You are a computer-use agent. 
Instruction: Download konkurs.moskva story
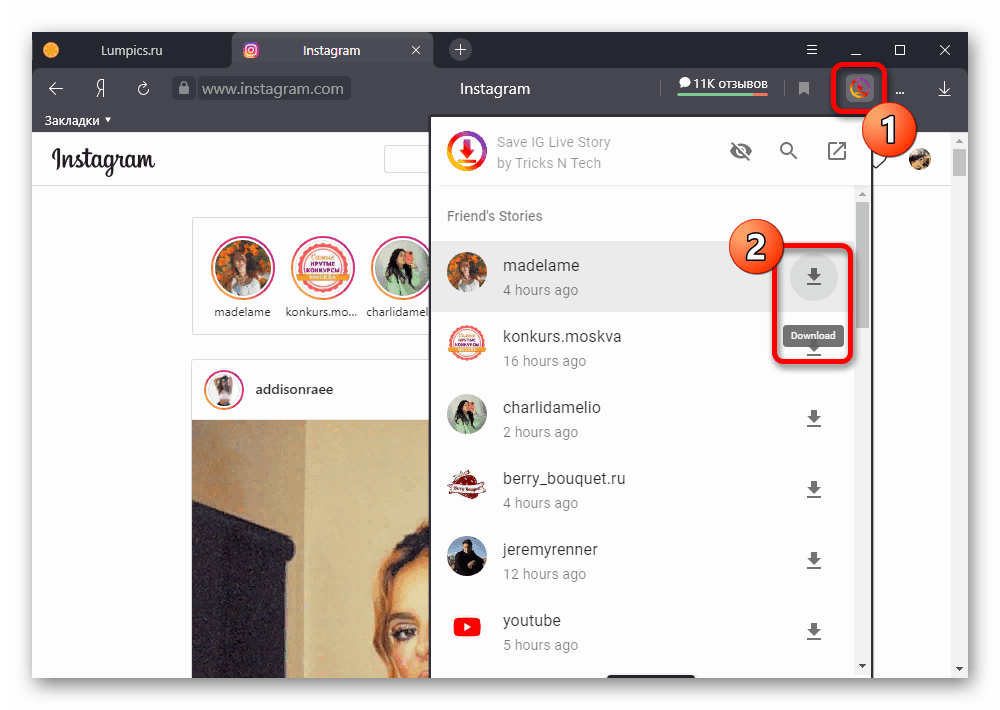(814, 349)
